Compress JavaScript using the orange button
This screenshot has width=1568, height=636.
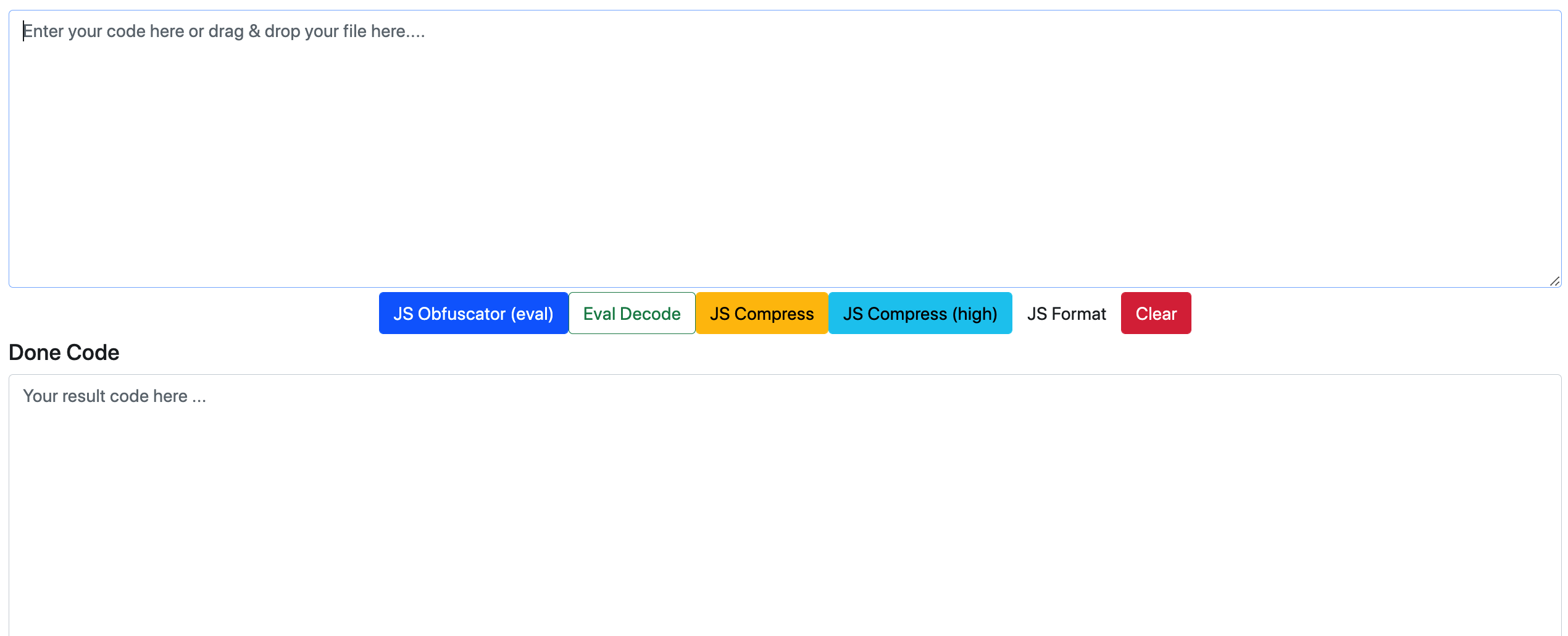tap(761, 313)
